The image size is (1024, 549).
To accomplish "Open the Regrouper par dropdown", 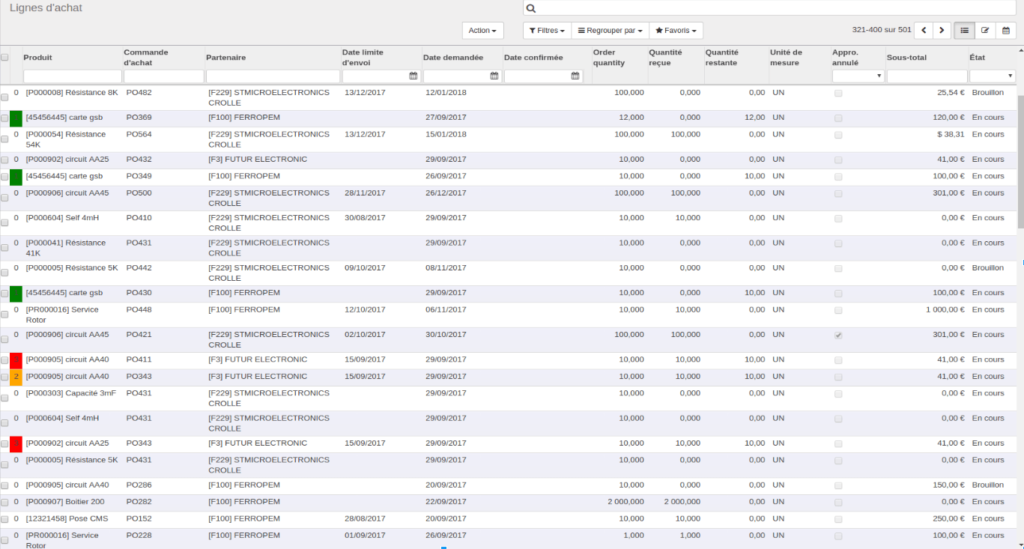I will point(610,31).
